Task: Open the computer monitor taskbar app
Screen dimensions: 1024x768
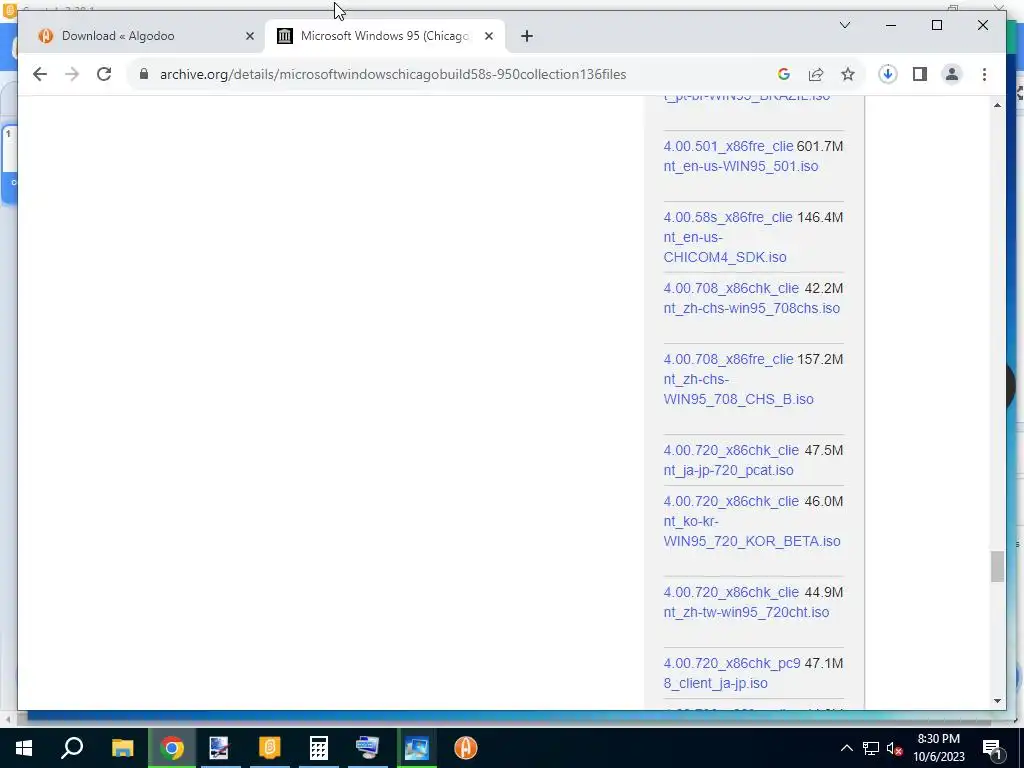Action: [x=368, y=748]
